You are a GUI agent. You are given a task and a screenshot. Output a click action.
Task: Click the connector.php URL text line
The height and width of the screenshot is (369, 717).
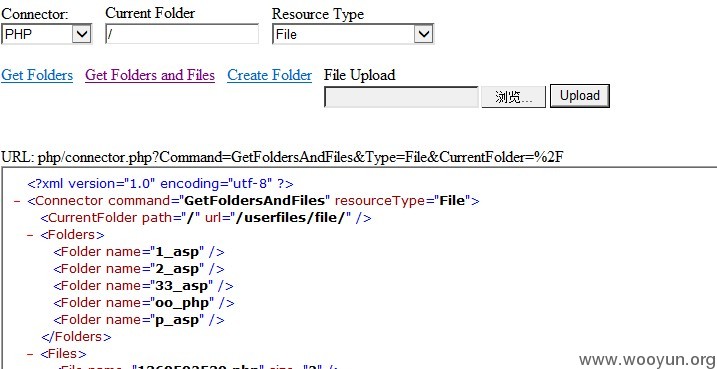[282, 157]
